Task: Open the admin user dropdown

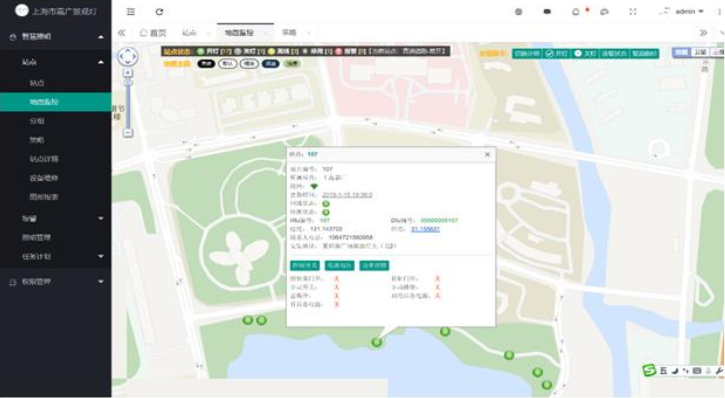Action: pyautogui.click(x=684, y=12)
